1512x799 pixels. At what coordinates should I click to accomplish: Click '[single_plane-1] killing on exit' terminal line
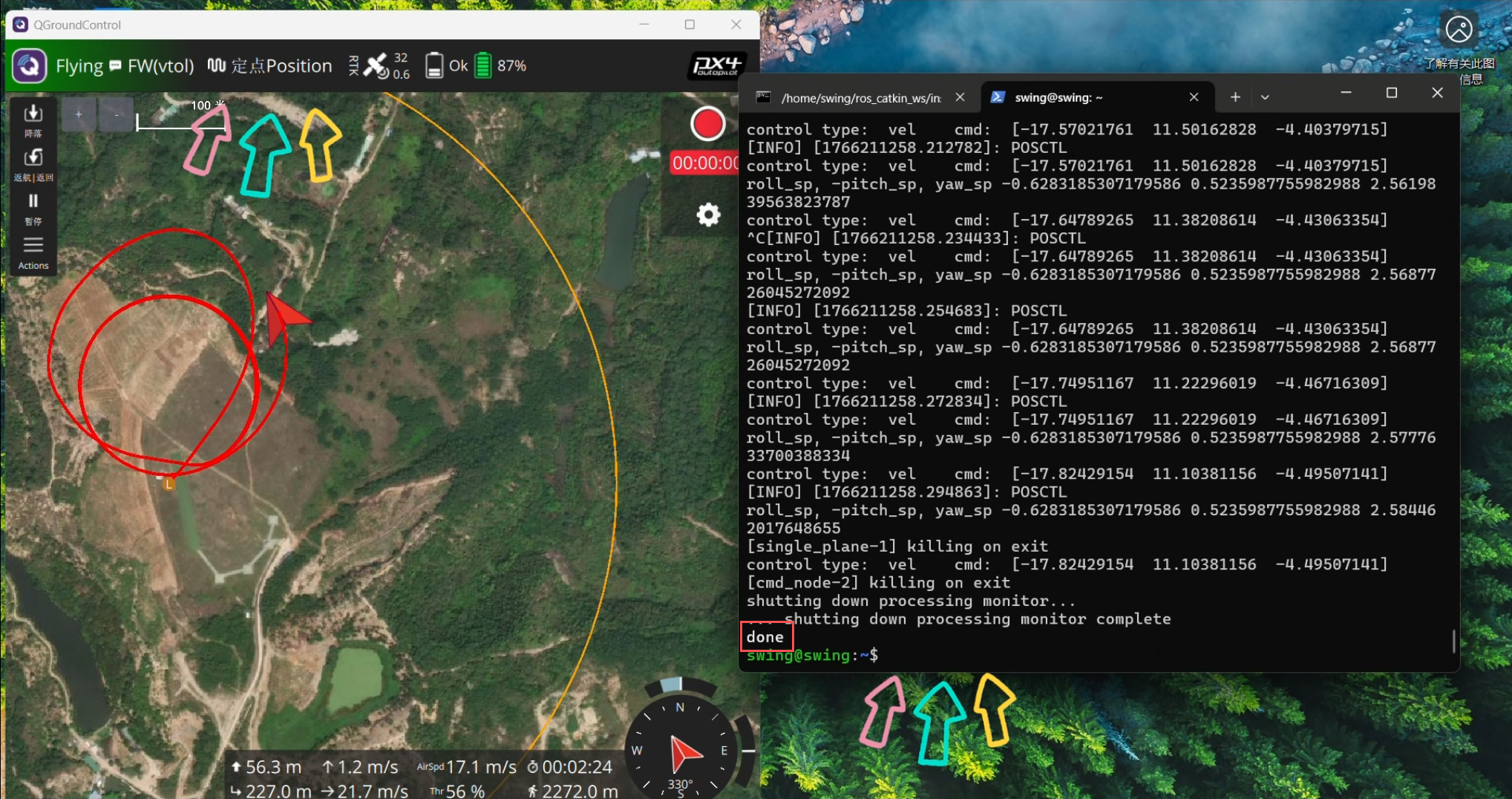pyautogui.click(x=897, y=547)
